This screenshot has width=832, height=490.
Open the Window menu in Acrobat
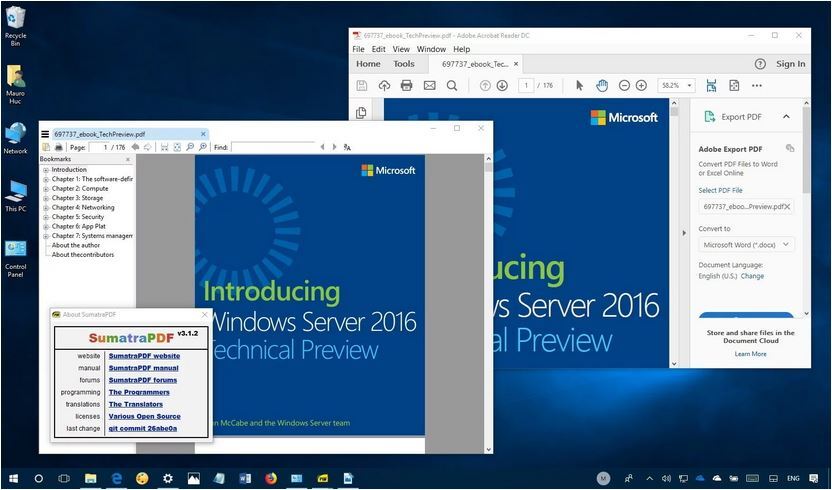click(431, 49)
